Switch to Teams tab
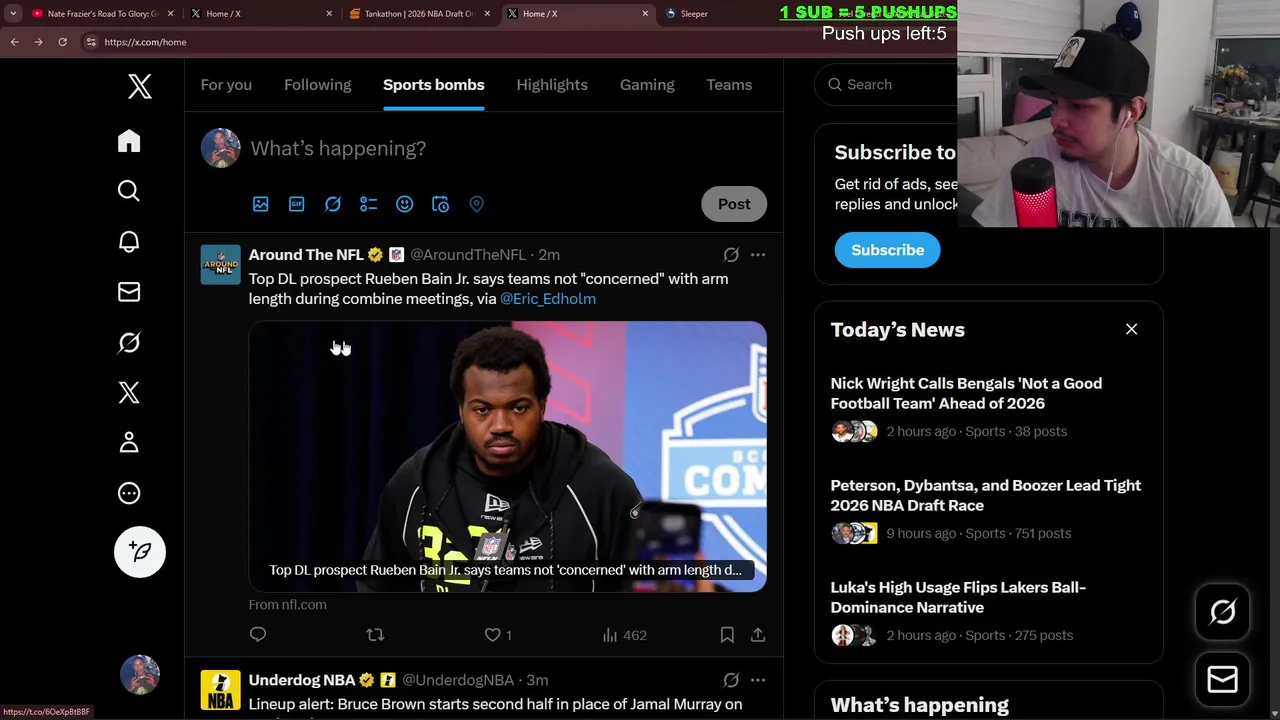 pyautogui.click(x=729, y=85)
